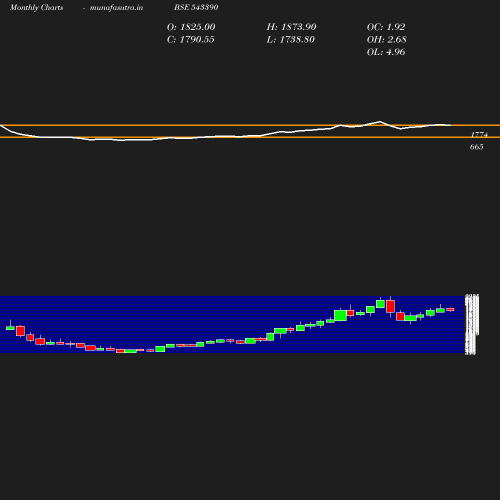Screen dimensions: 500x500
Task: Click the price scale beside the candle chart
Action: tap(472, 324)
